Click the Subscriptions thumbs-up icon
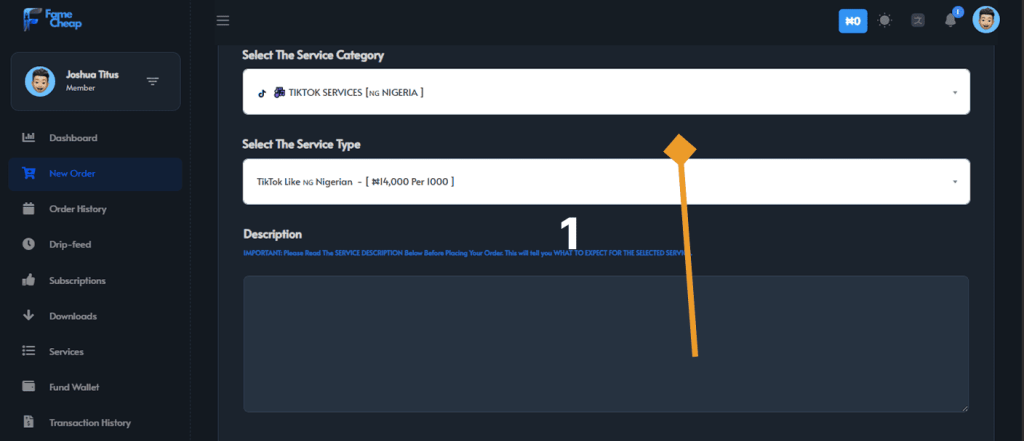This screenshot has height=441, width=1024. (x=28, y=280)
